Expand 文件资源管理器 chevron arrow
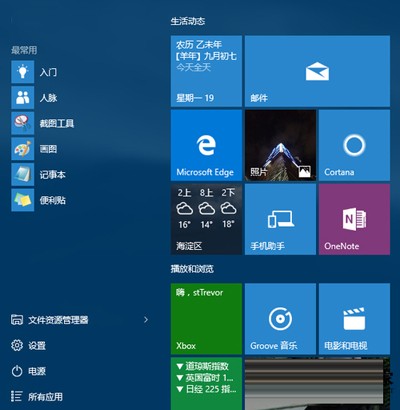Viewport: 400px width, 410px height. click(x=146, y=320)
